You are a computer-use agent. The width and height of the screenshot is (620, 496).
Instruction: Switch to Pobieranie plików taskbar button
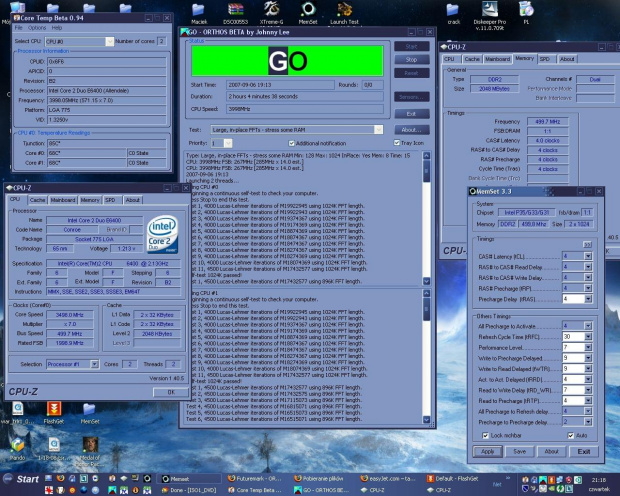coord(321,479)
